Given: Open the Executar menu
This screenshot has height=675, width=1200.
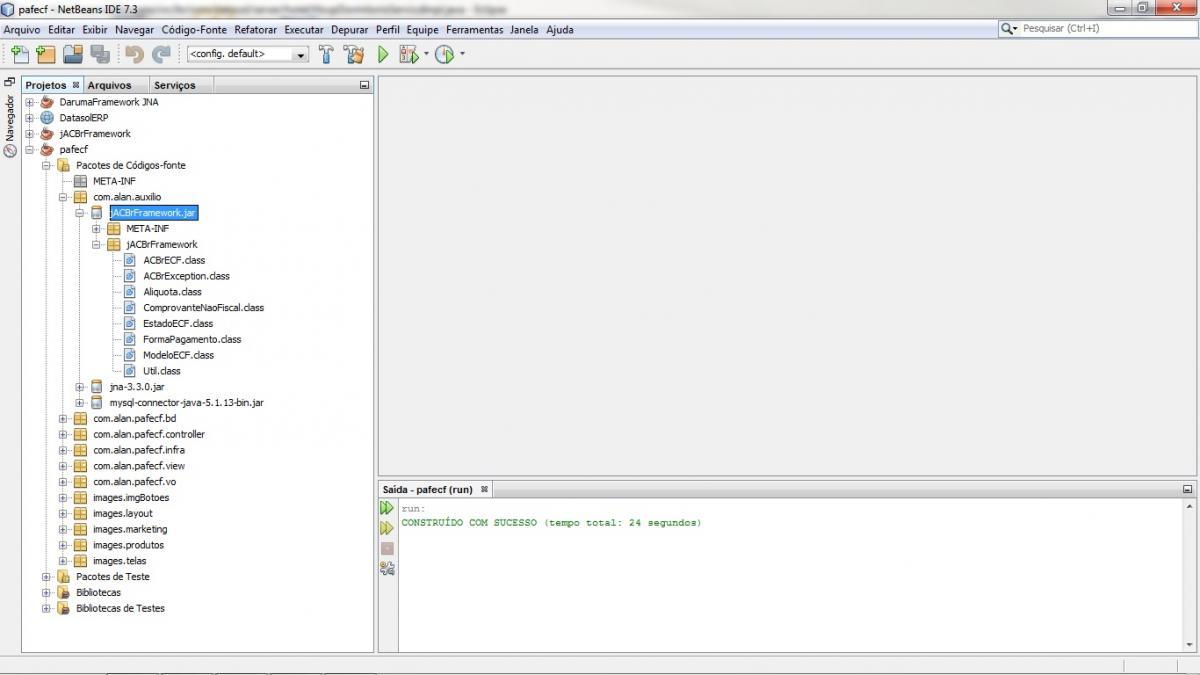Looking at the screenshot, I should coord(304,29).
